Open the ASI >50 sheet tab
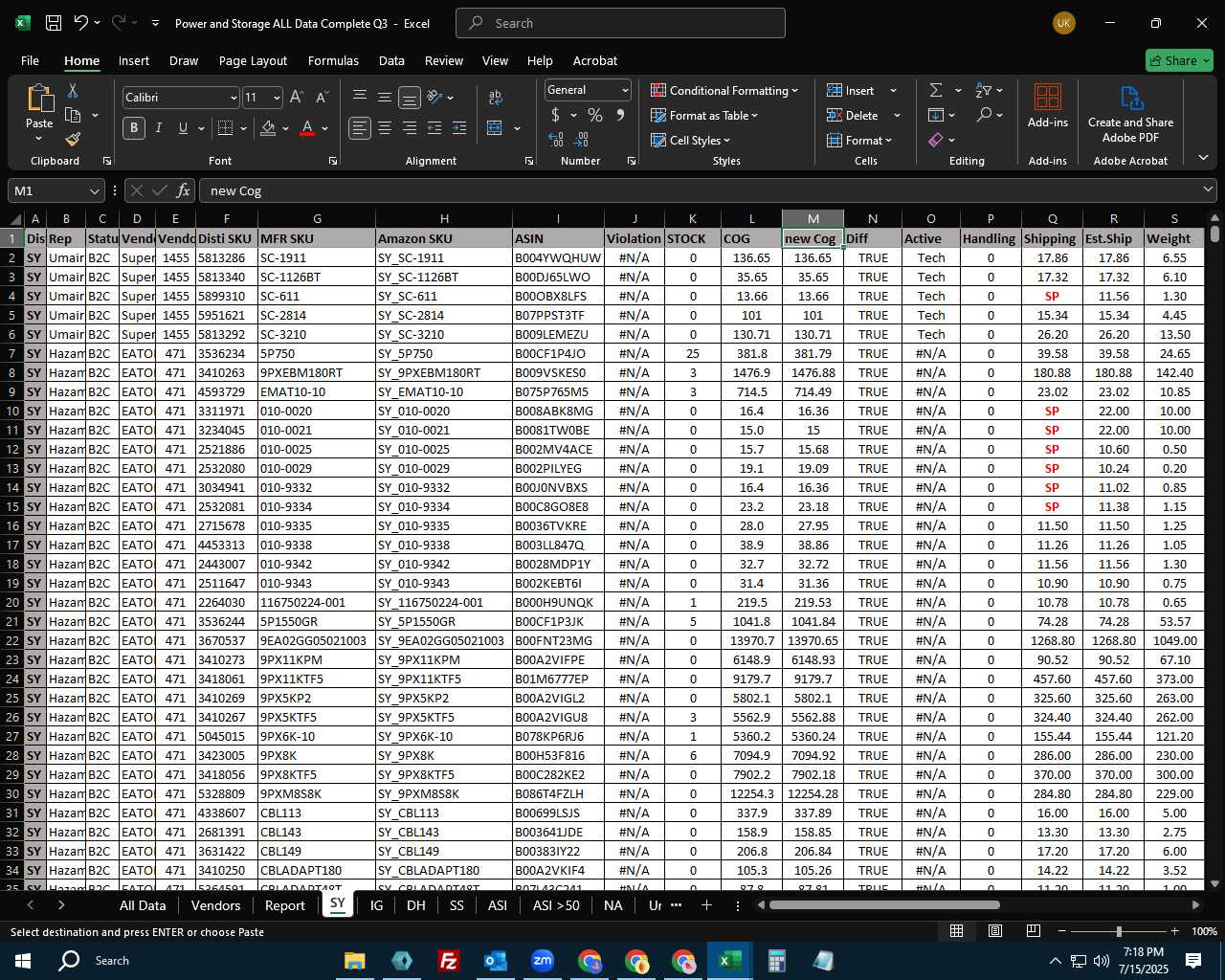This screenshot has height=980, width=1225. 556,905
